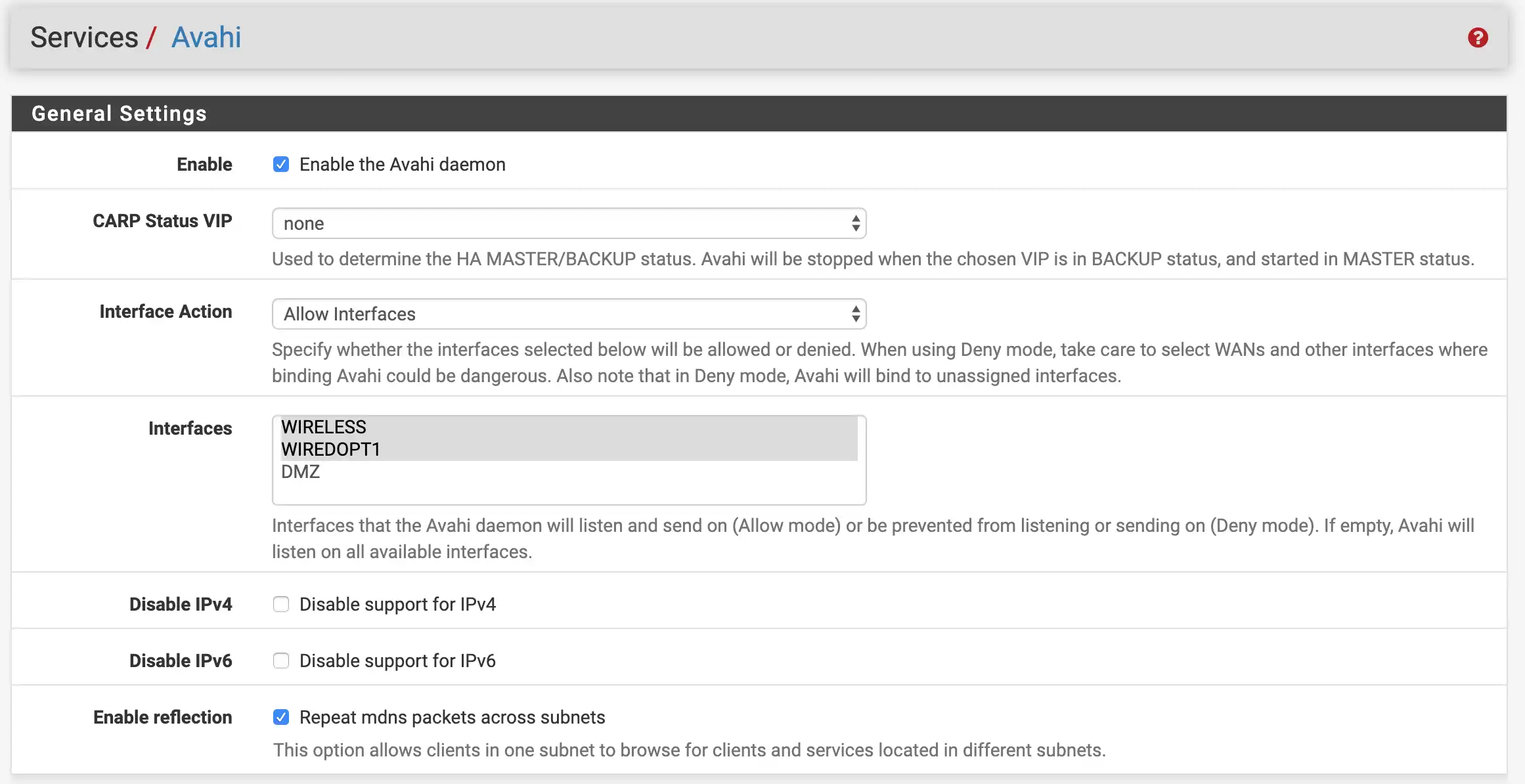
Task: Click the Enable the Avahi daemon label
Action: [403, 164]
